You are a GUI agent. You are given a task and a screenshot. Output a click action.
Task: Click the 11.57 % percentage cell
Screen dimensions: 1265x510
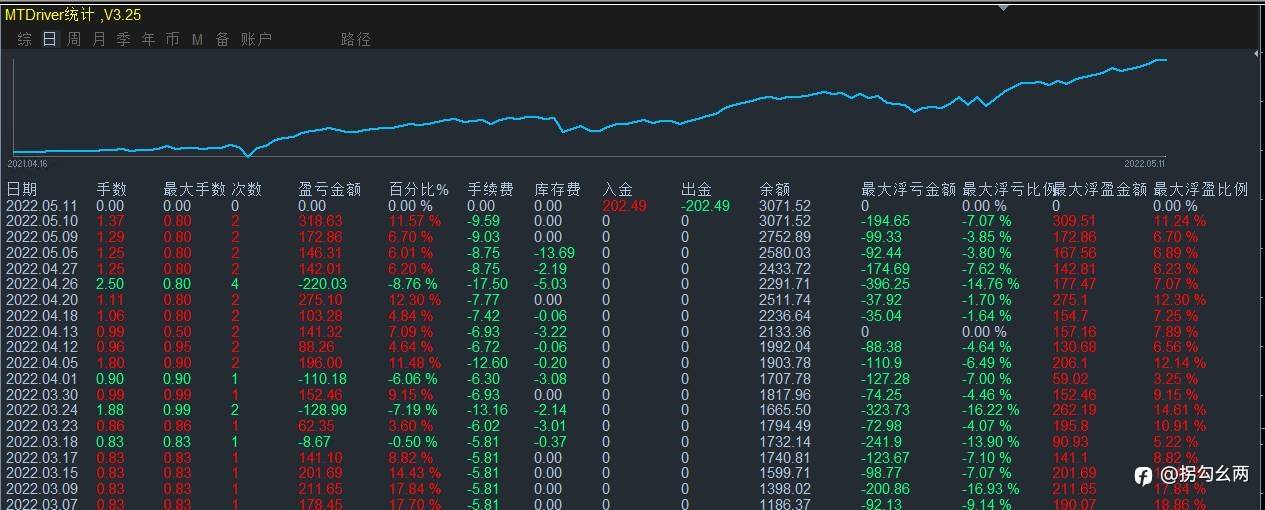point(413,221)
